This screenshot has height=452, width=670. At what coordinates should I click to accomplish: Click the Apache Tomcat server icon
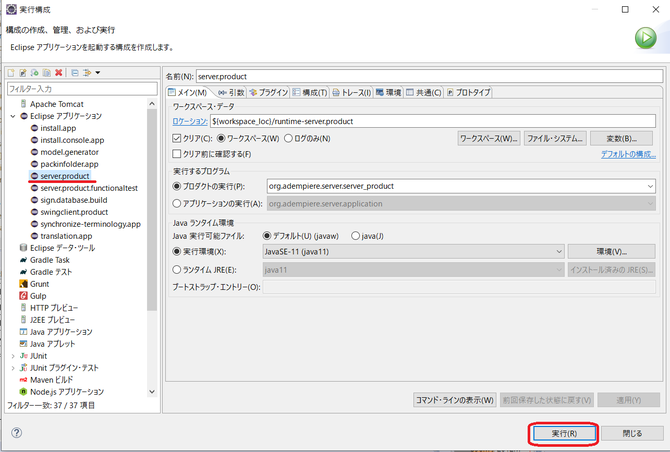tap(24, 104)
